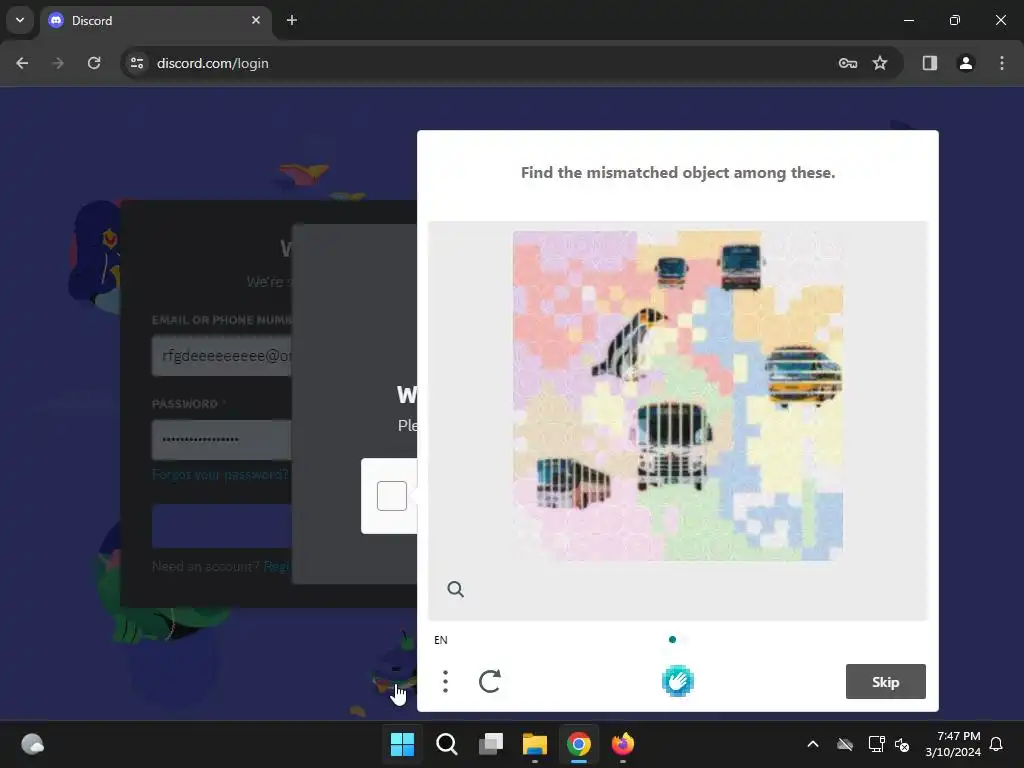The image size is (1024, 768).
Task: Click the Discord login button
Action: [222, 526]
